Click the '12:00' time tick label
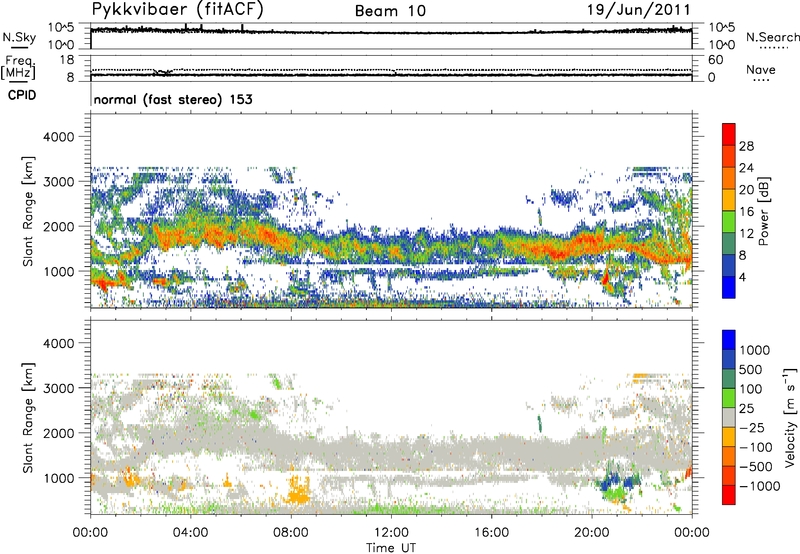The height and width of the screenshot is (554, 800). point(391,533)
